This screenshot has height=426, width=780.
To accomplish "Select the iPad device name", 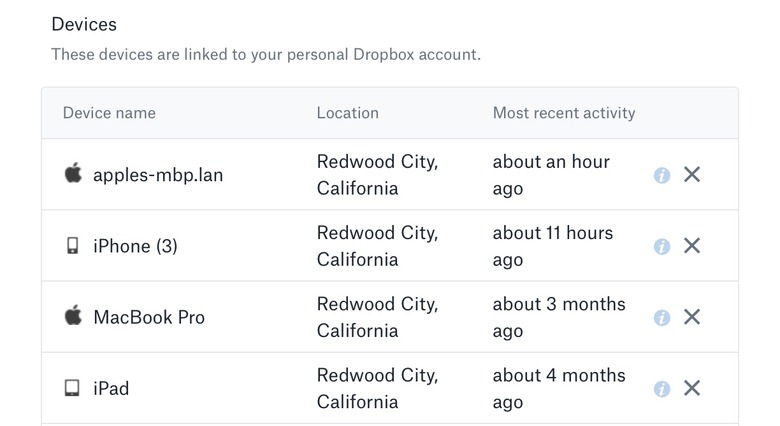I will pyautogui.click(x=111, y=388).
